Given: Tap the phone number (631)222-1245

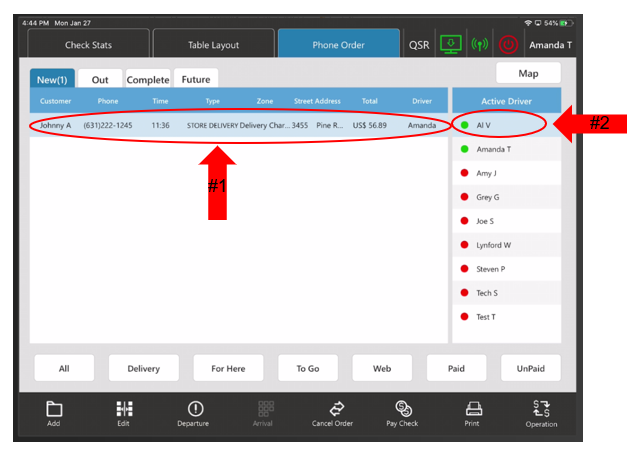Looking at the screenshot, I should [108, 125].
